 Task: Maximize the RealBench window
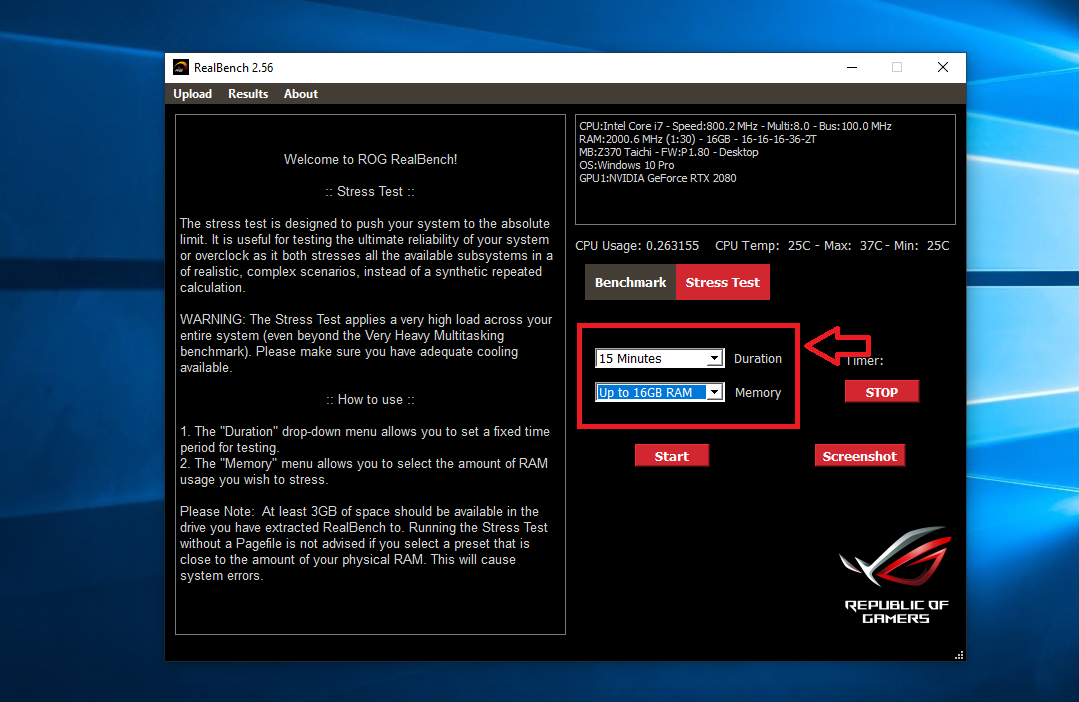(897, 67)
